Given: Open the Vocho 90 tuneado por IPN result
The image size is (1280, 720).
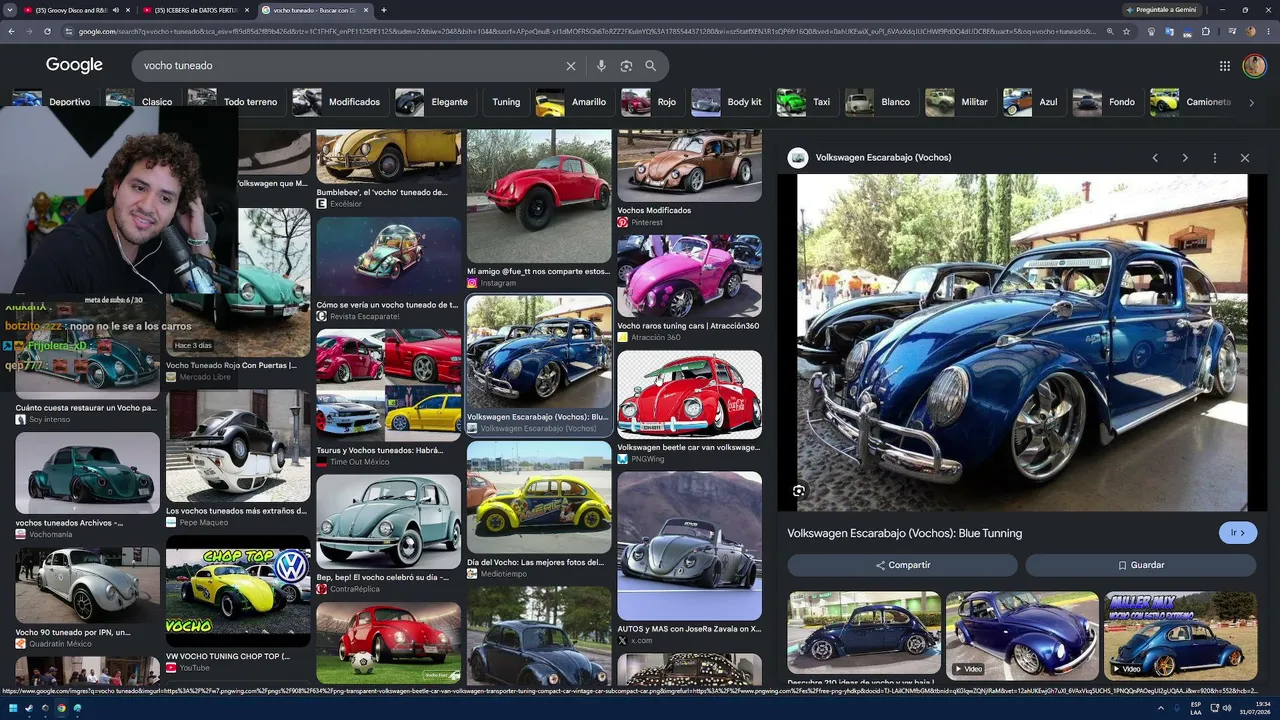Looking at the screenshot, I should point(87,599).
